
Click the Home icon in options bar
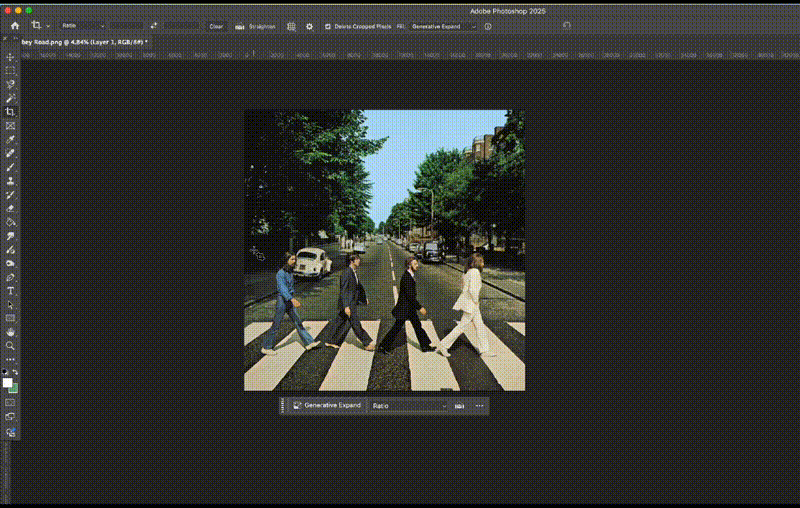click(15, 25)
